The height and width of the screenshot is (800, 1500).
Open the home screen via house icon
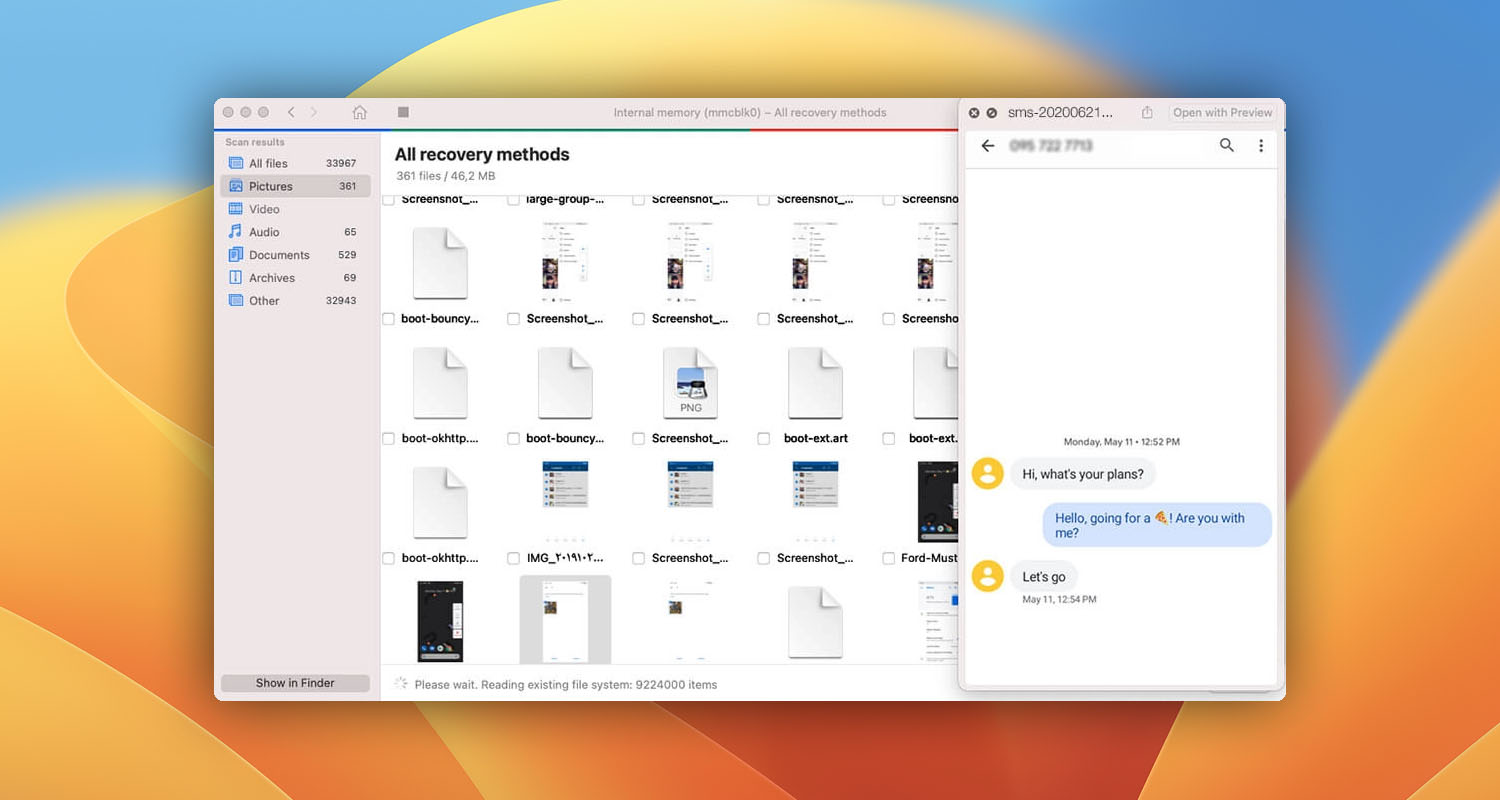point(360,113)
